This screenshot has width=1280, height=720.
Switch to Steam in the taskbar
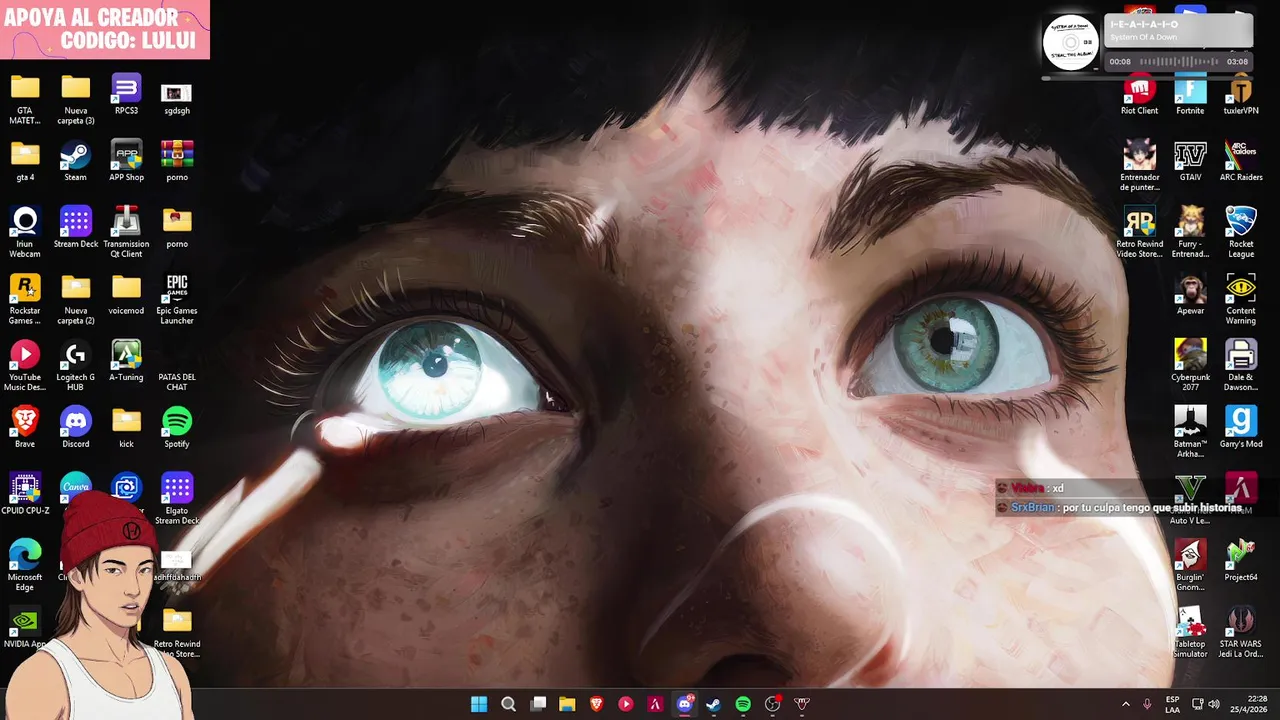[x=714, y=704]
